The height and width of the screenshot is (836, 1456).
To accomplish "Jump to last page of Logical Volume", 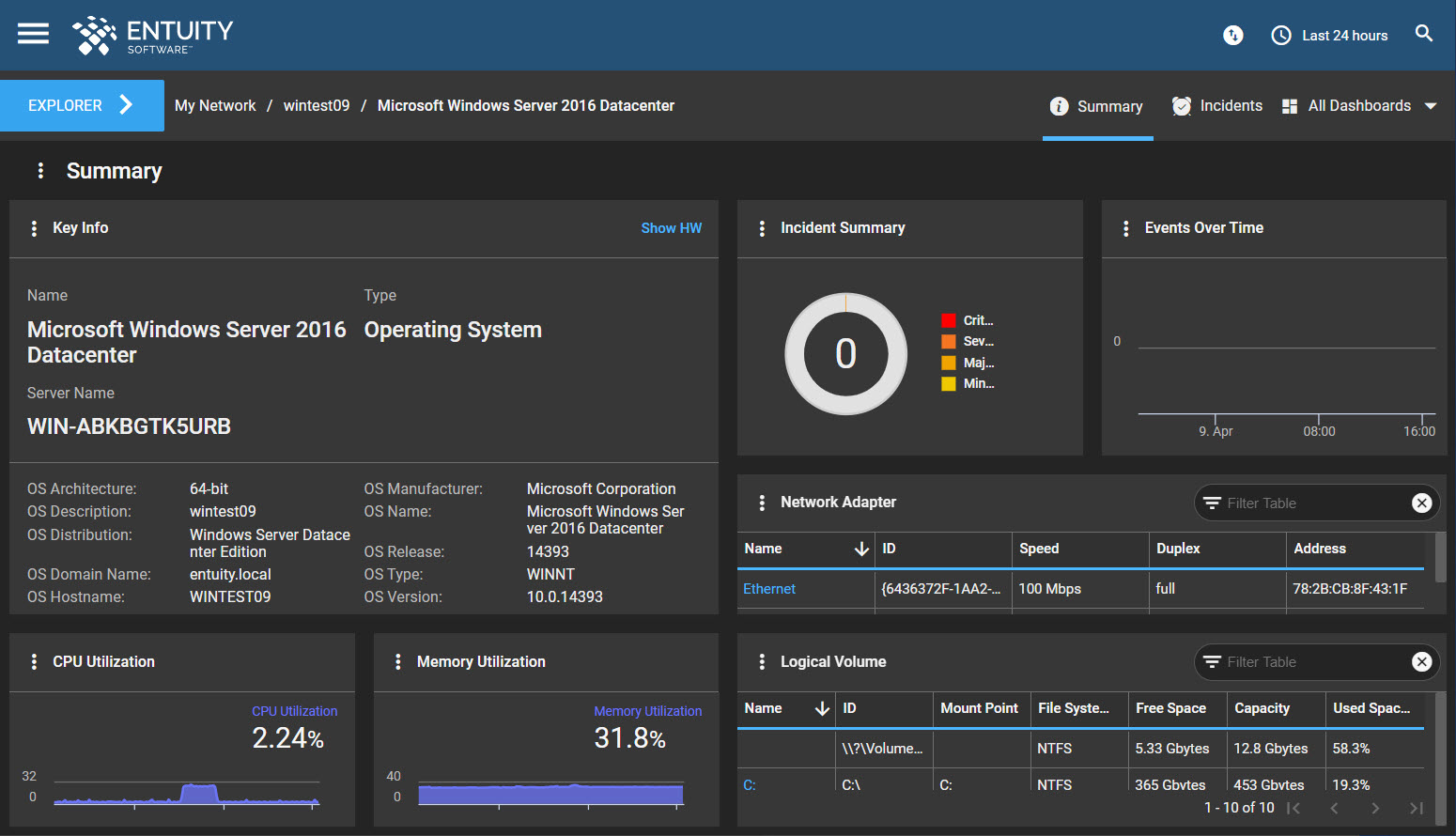I will [1417, 808].
